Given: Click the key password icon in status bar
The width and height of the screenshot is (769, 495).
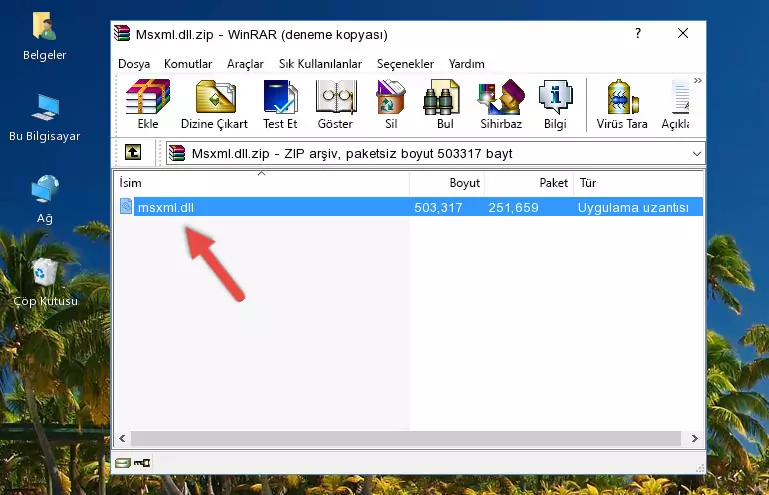Looking at the screenshot, I should coord(142,463).
